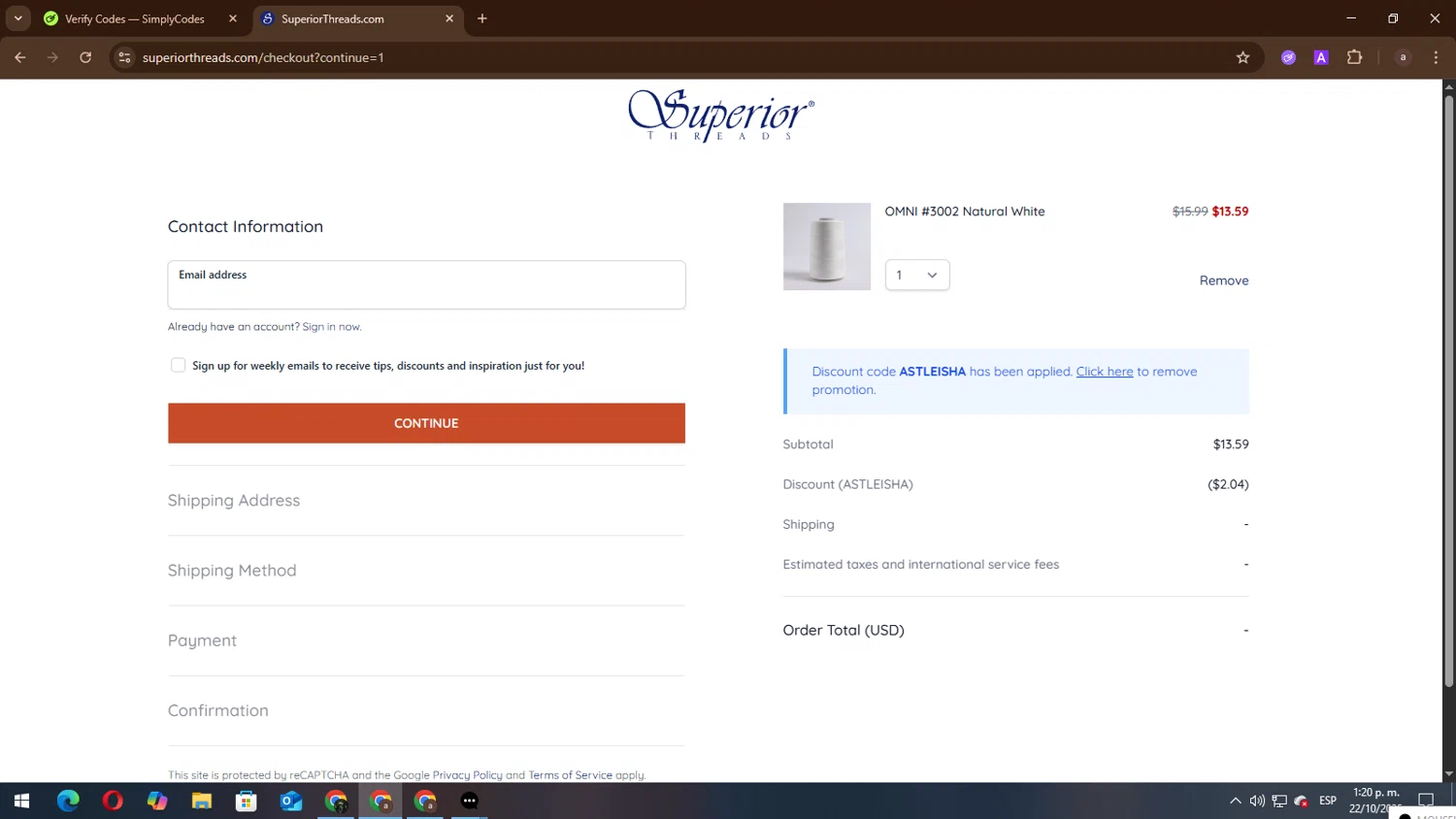Click 'Click here' to remove promotion
The height and width of the screenshot is (819, 1456).
point(1105,372)
